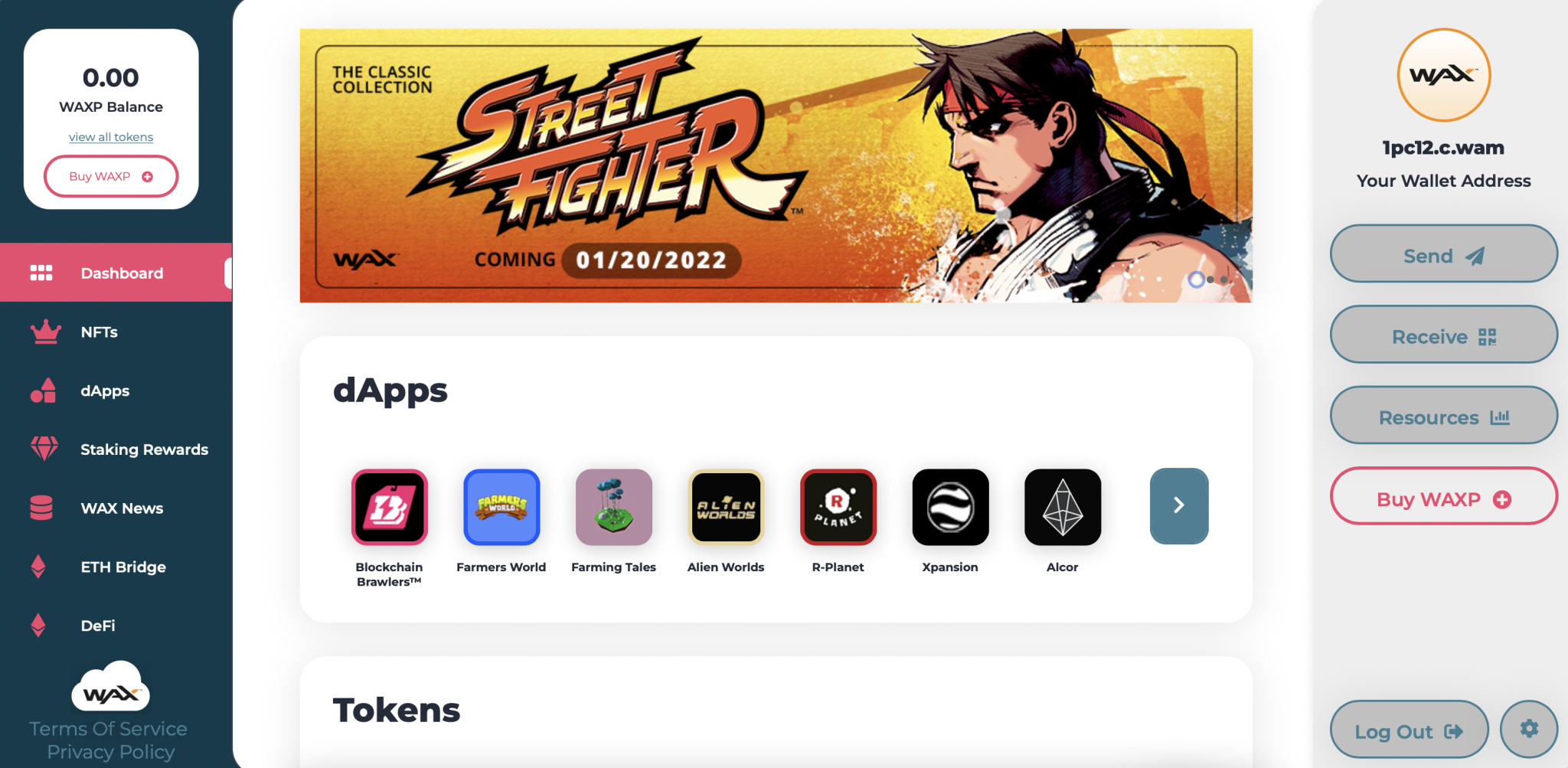Screen dimensions: 1568x768
Task: Show more dApps with the right chevron
Action: (x=1179, y=506)
